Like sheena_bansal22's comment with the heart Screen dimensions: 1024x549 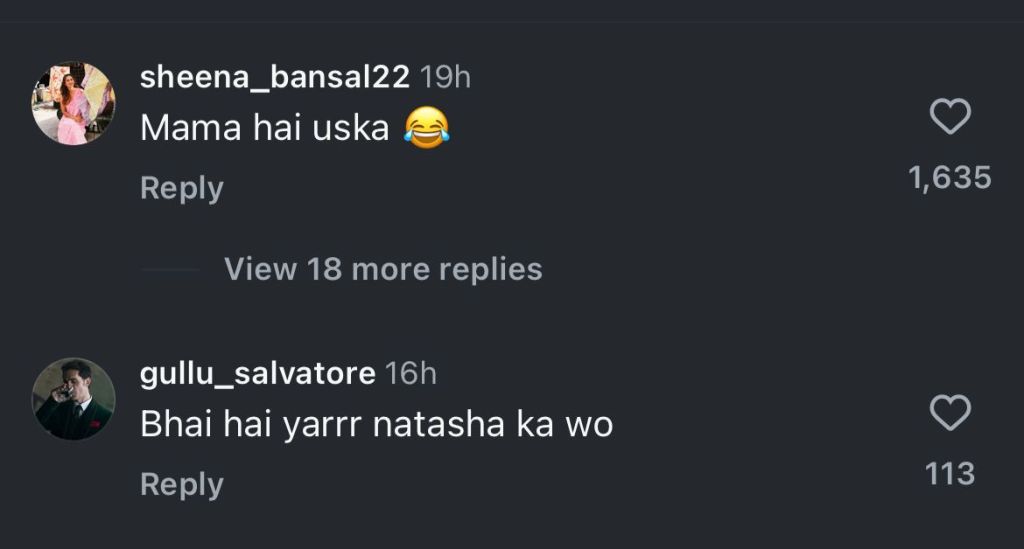[x=950, y=119]
